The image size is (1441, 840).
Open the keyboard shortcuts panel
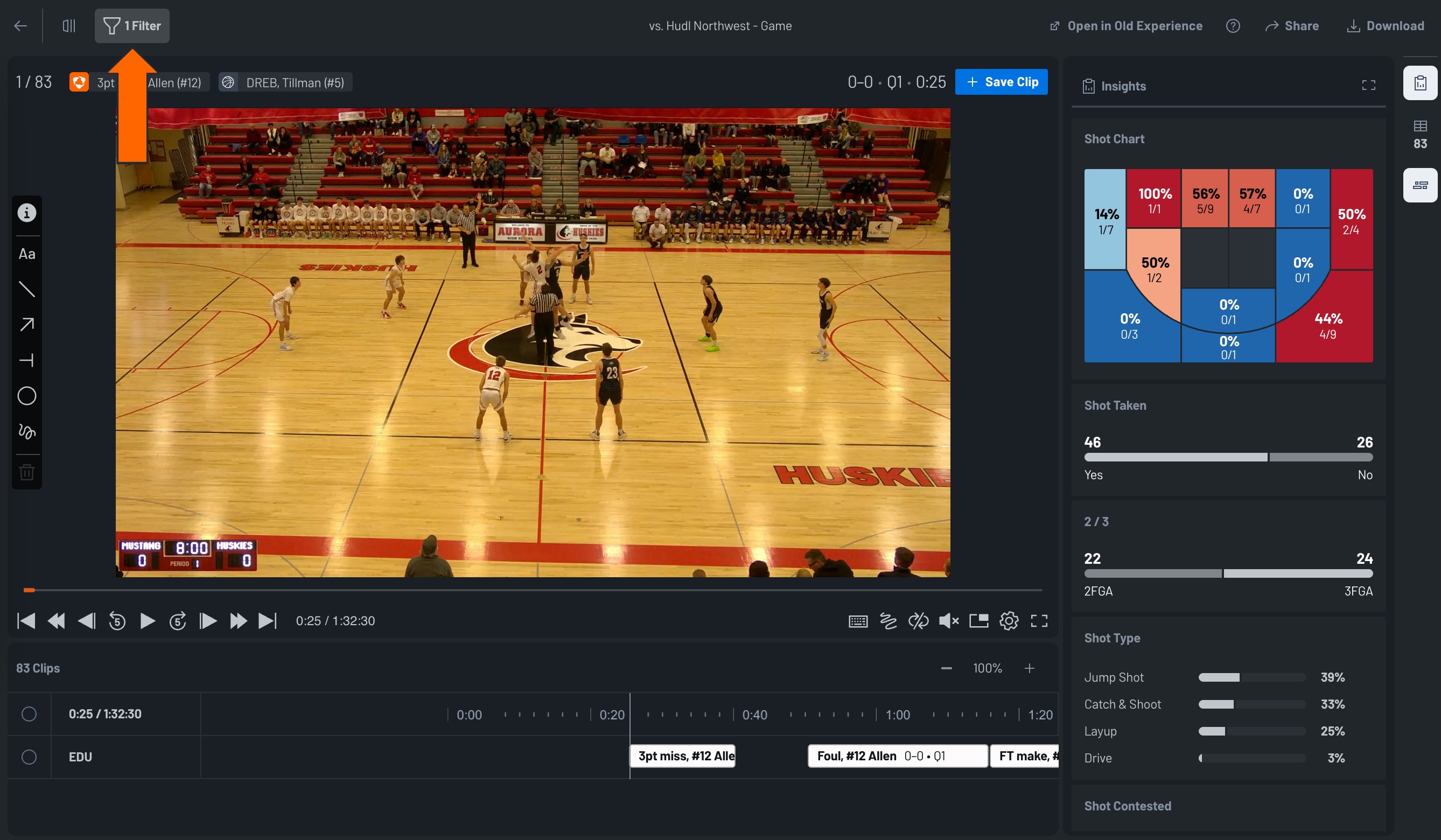click(858, 620)
